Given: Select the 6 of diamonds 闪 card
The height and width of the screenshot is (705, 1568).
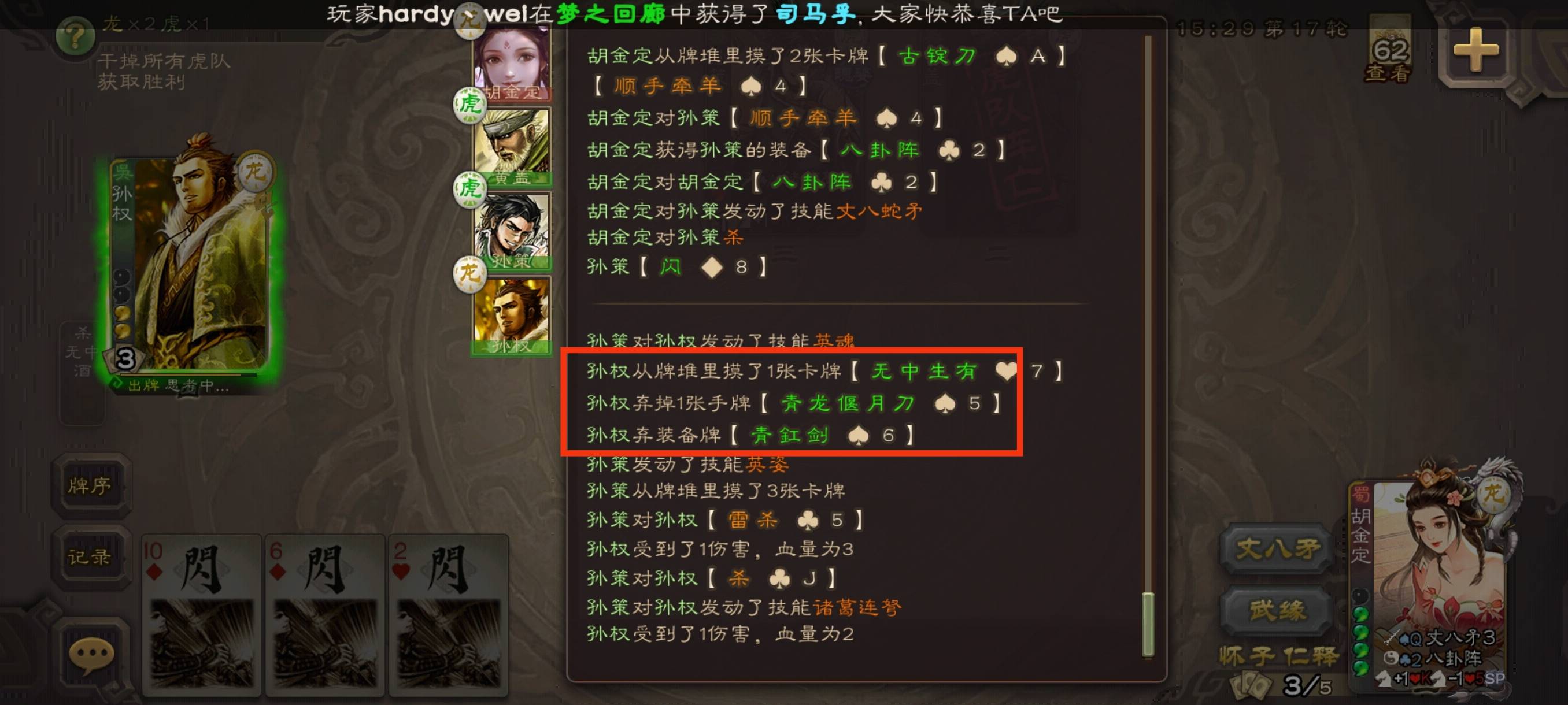Looking at the screenshot, I should click(x=325, y=615).
